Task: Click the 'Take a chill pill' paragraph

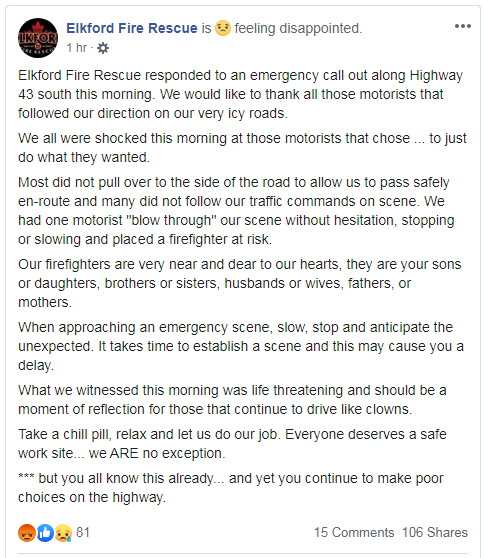Action: point(232,444)
